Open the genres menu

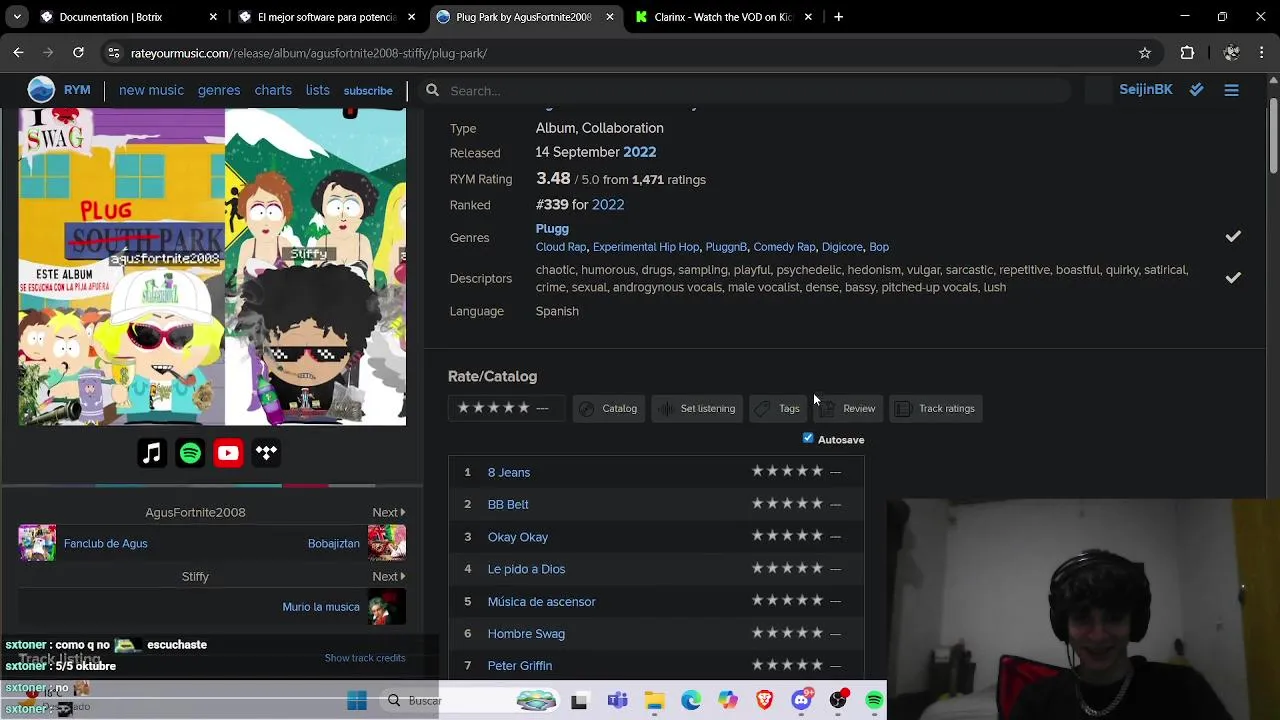tap(219, 90)
